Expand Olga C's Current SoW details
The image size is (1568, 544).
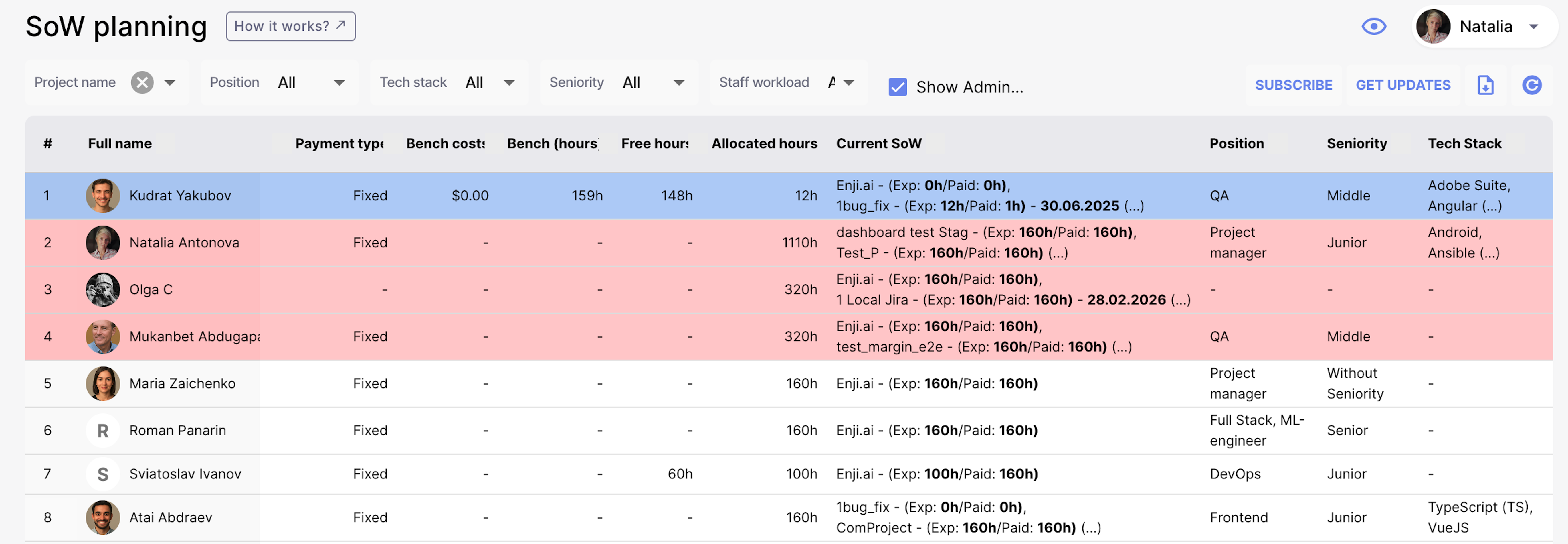click(1181, 300)
